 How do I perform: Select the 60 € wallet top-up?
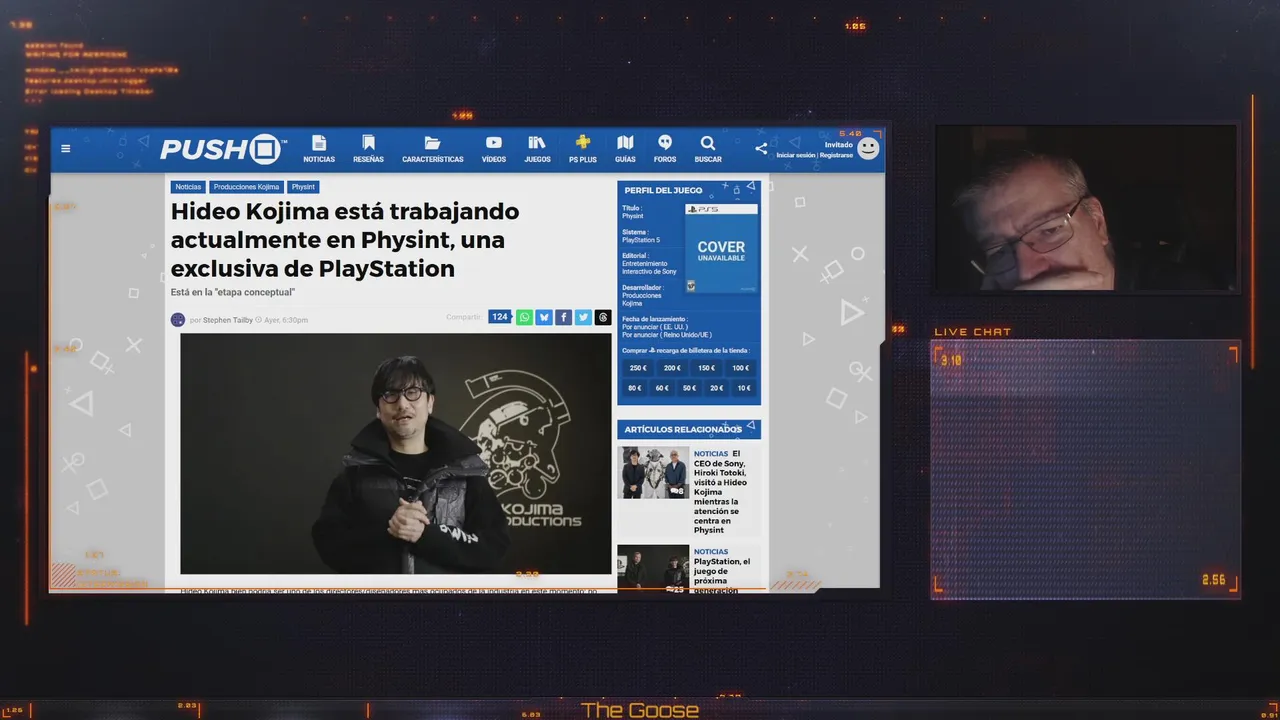[x=662, y=388]
